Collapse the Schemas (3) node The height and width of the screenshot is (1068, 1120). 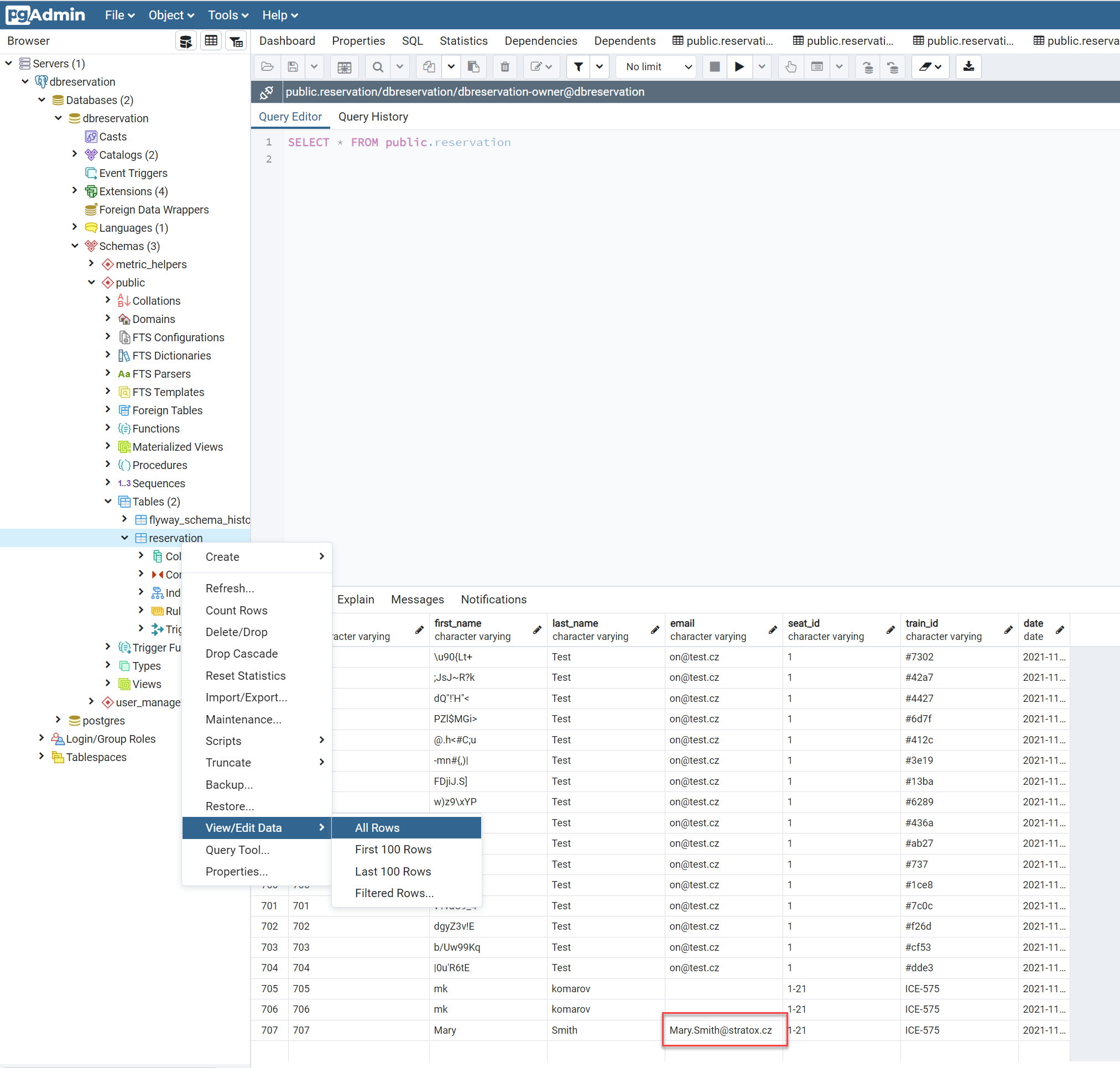[75, 246]
